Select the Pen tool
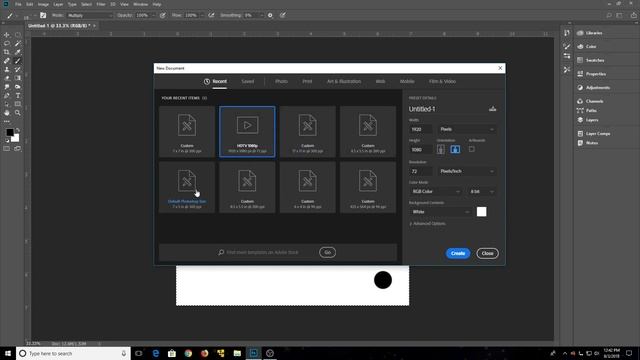Screen dimensions: 640x360 click(7, 96)
